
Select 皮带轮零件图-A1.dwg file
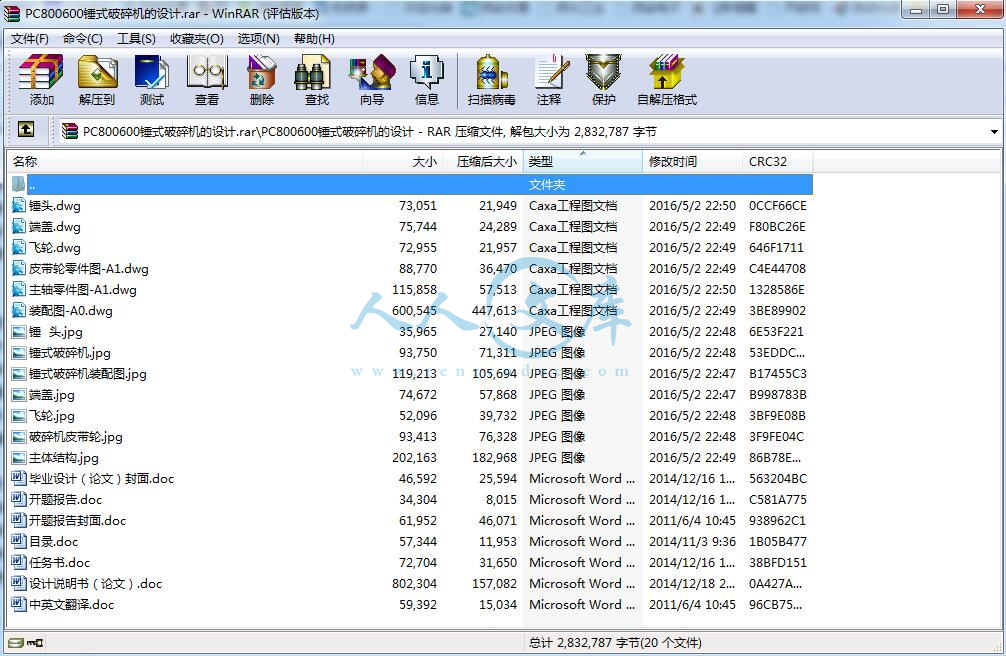[x=411, y=268]
